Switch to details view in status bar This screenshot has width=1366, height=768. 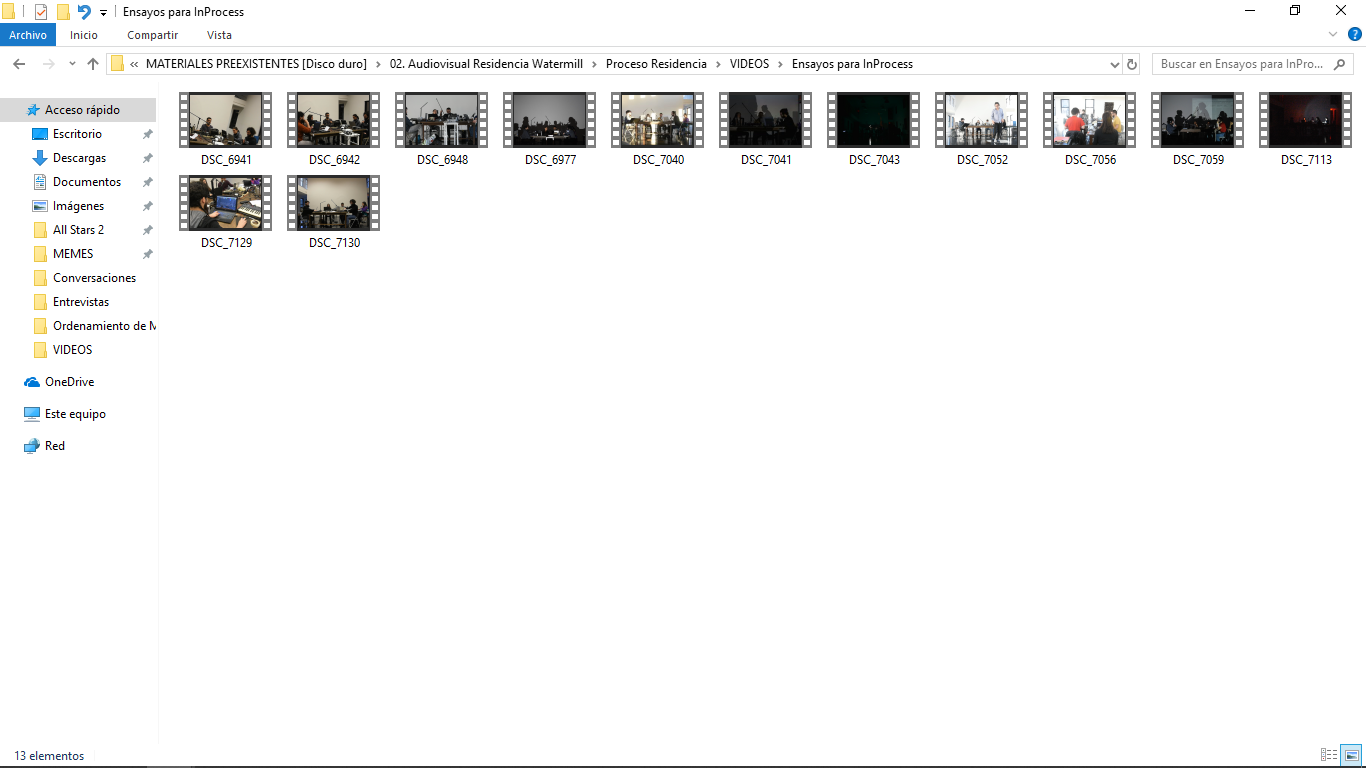[x=1329, y=755]
